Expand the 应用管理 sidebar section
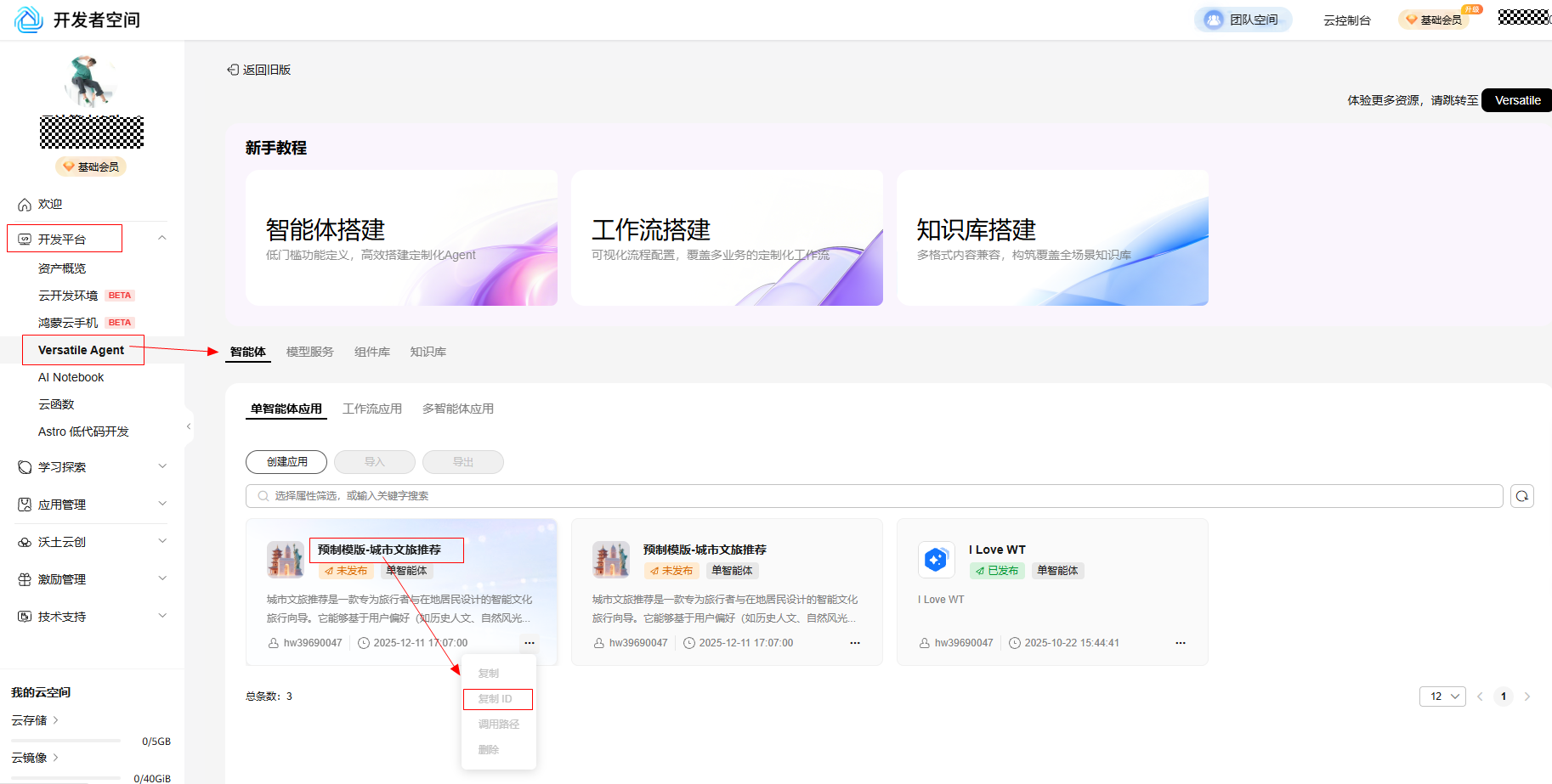 tap(161, 505)
